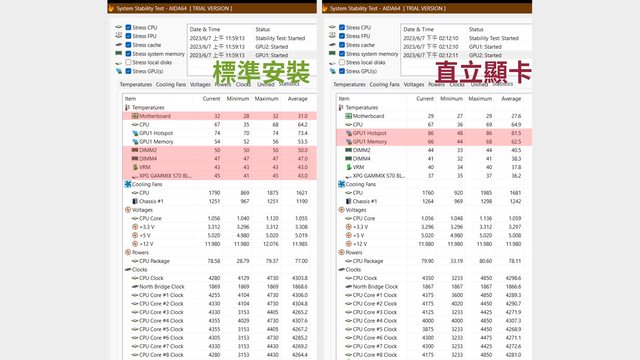Sort by the Average column in right window
640x360 pixels.
[511, 99]
